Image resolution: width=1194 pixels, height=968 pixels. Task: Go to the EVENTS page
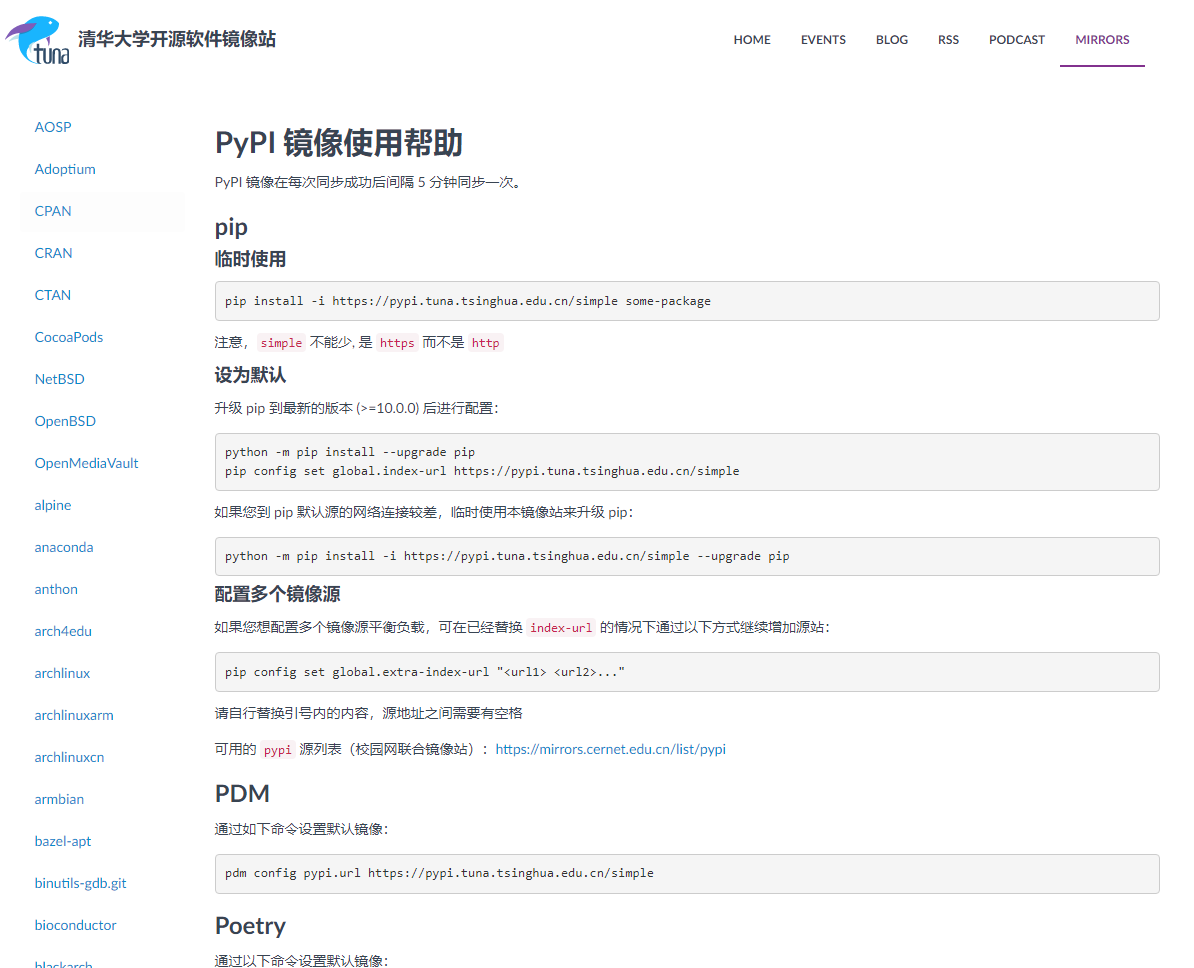[x=823, y=40]
